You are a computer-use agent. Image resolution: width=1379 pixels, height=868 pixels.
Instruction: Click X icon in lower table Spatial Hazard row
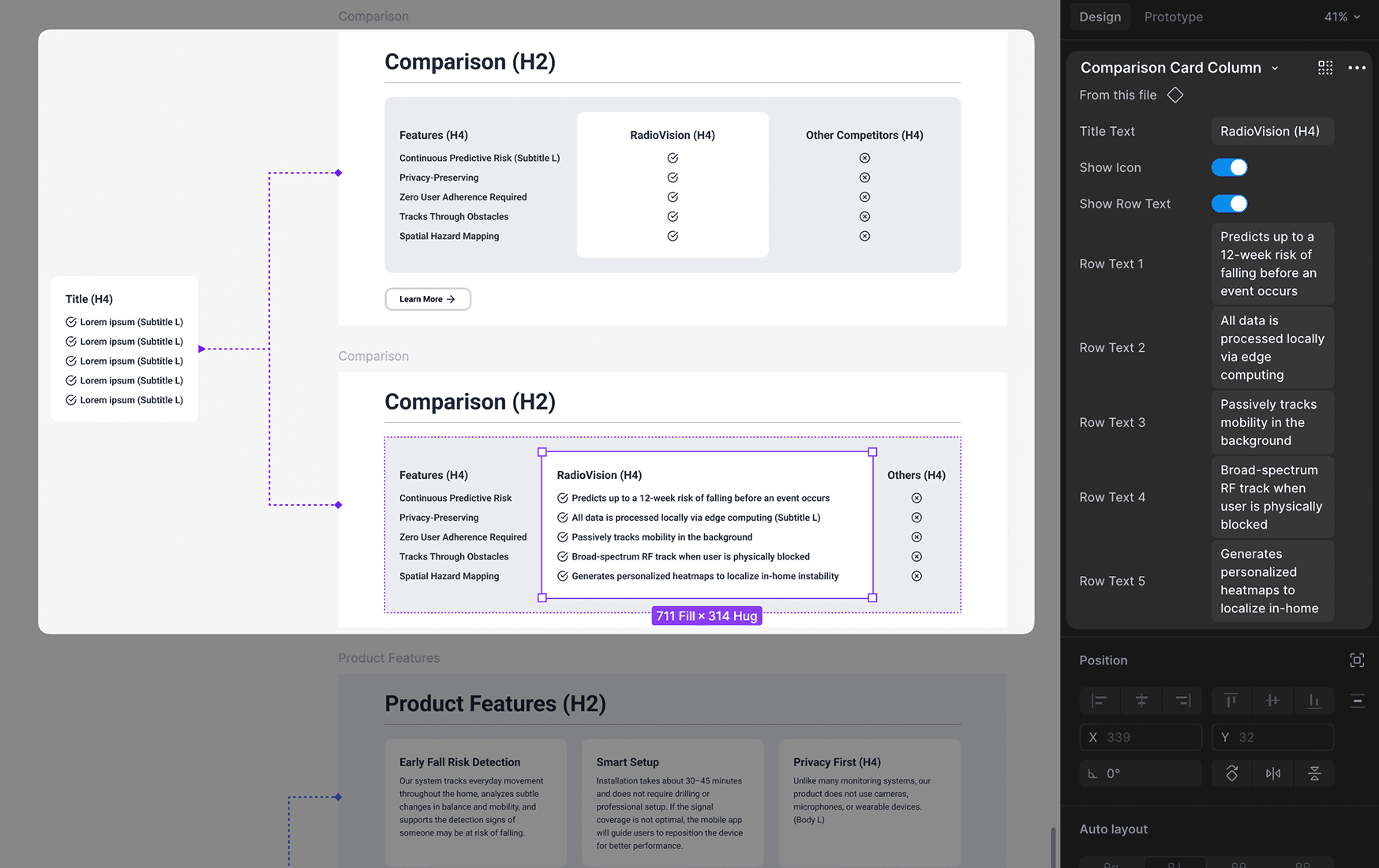(916, 576)
